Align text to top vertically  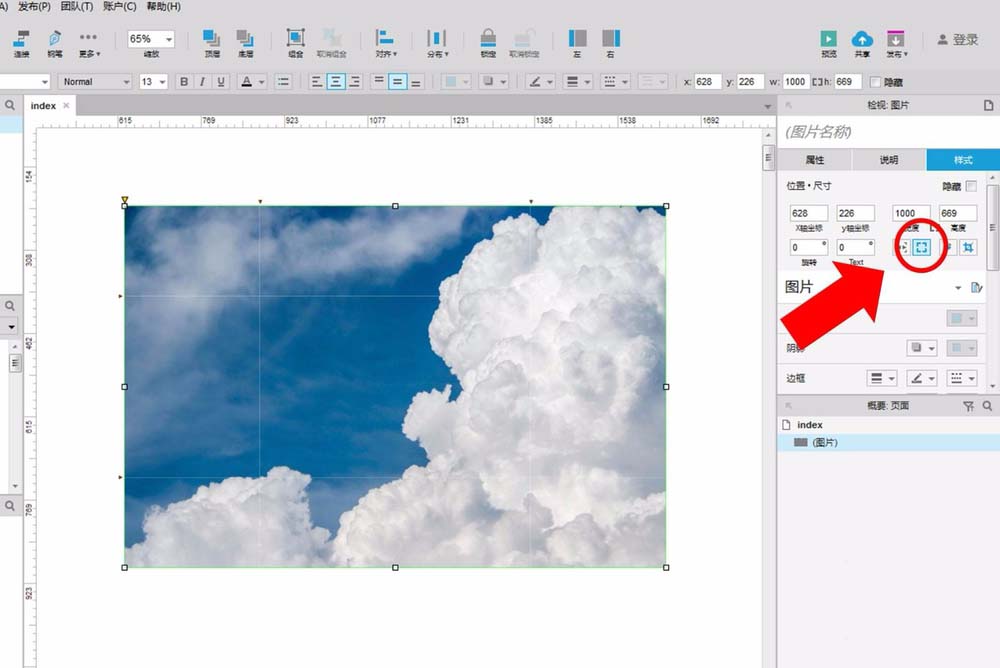coord(379,82)
